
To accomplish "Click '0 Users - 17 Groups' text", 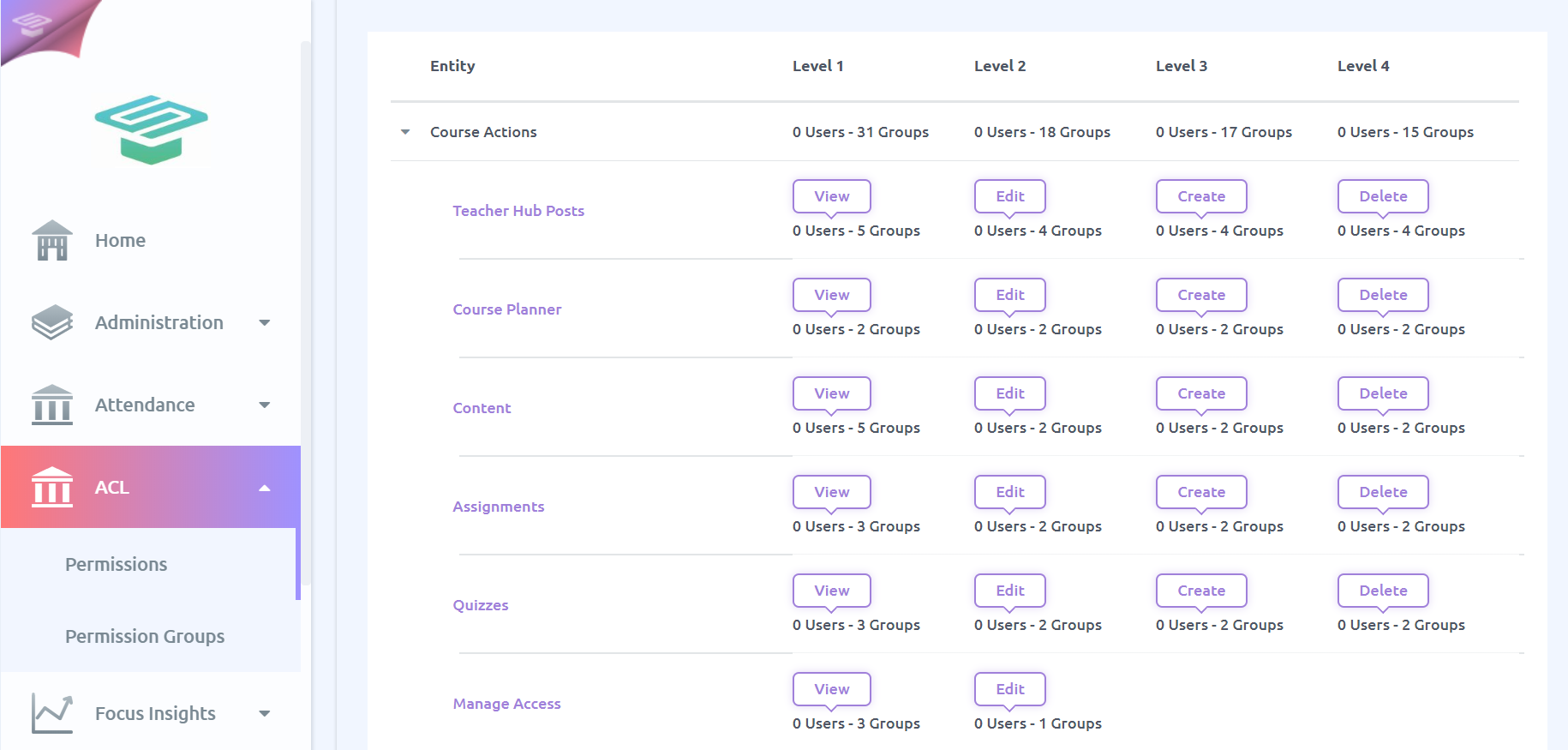I will (1224, 132).
